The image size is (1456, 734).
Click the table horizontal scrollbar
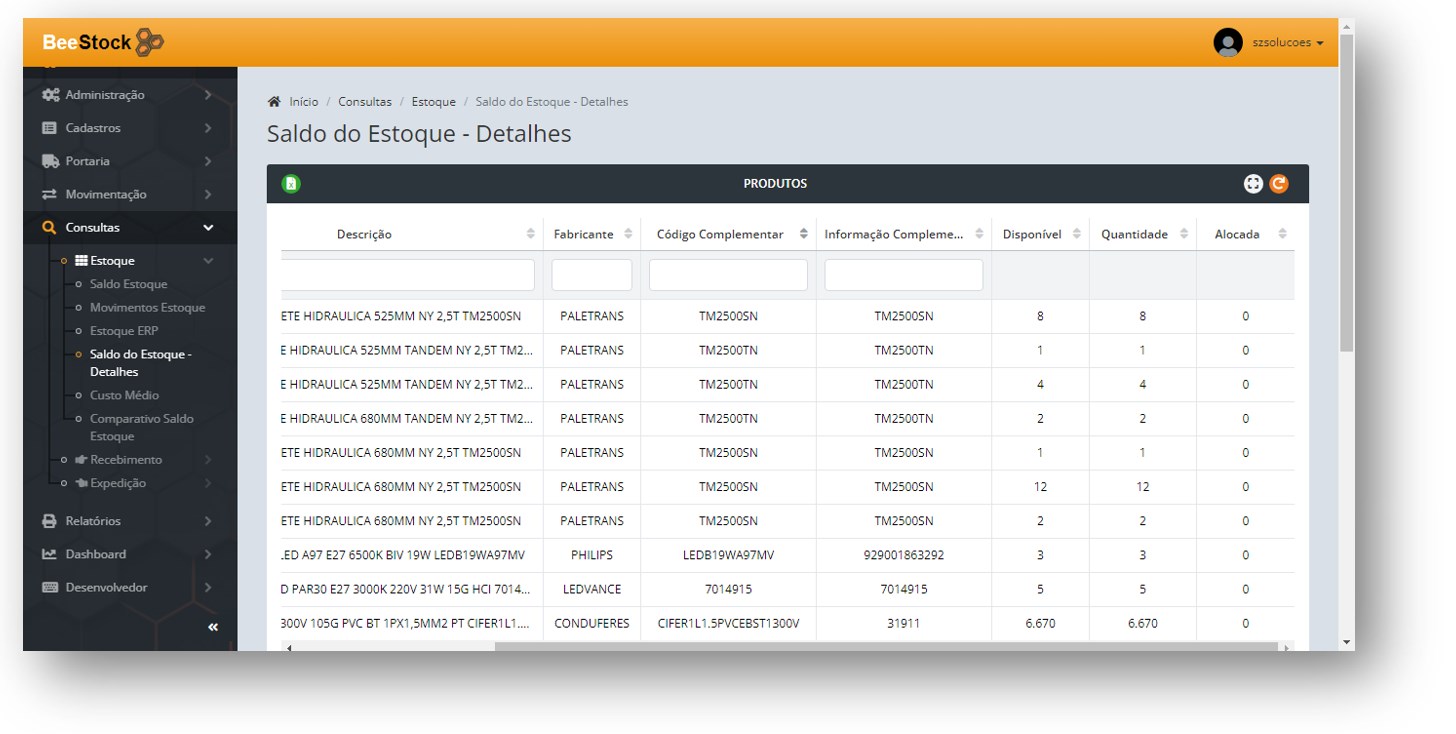point(885,647)
